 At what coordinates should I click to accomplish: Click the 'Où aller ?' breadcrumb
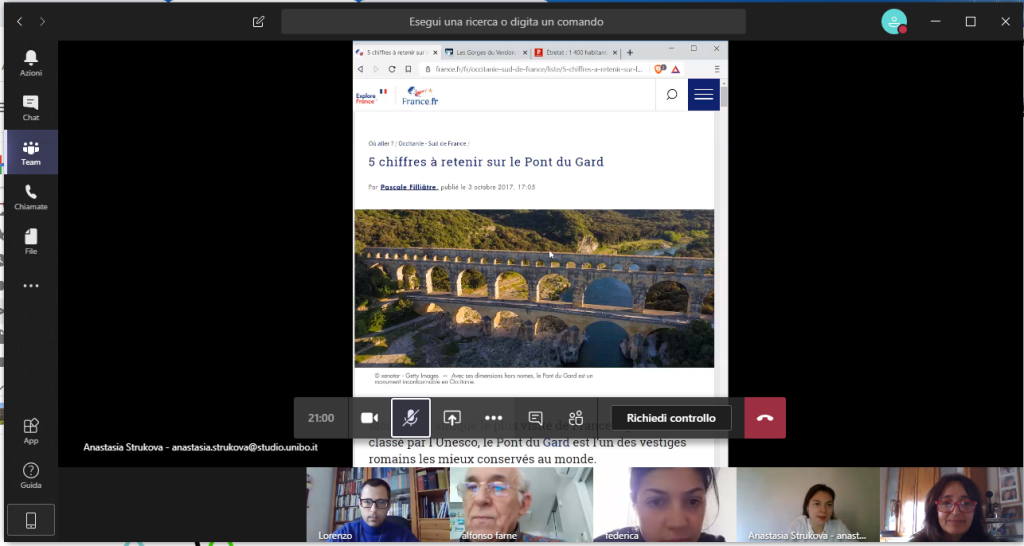[x=381, y=144]
